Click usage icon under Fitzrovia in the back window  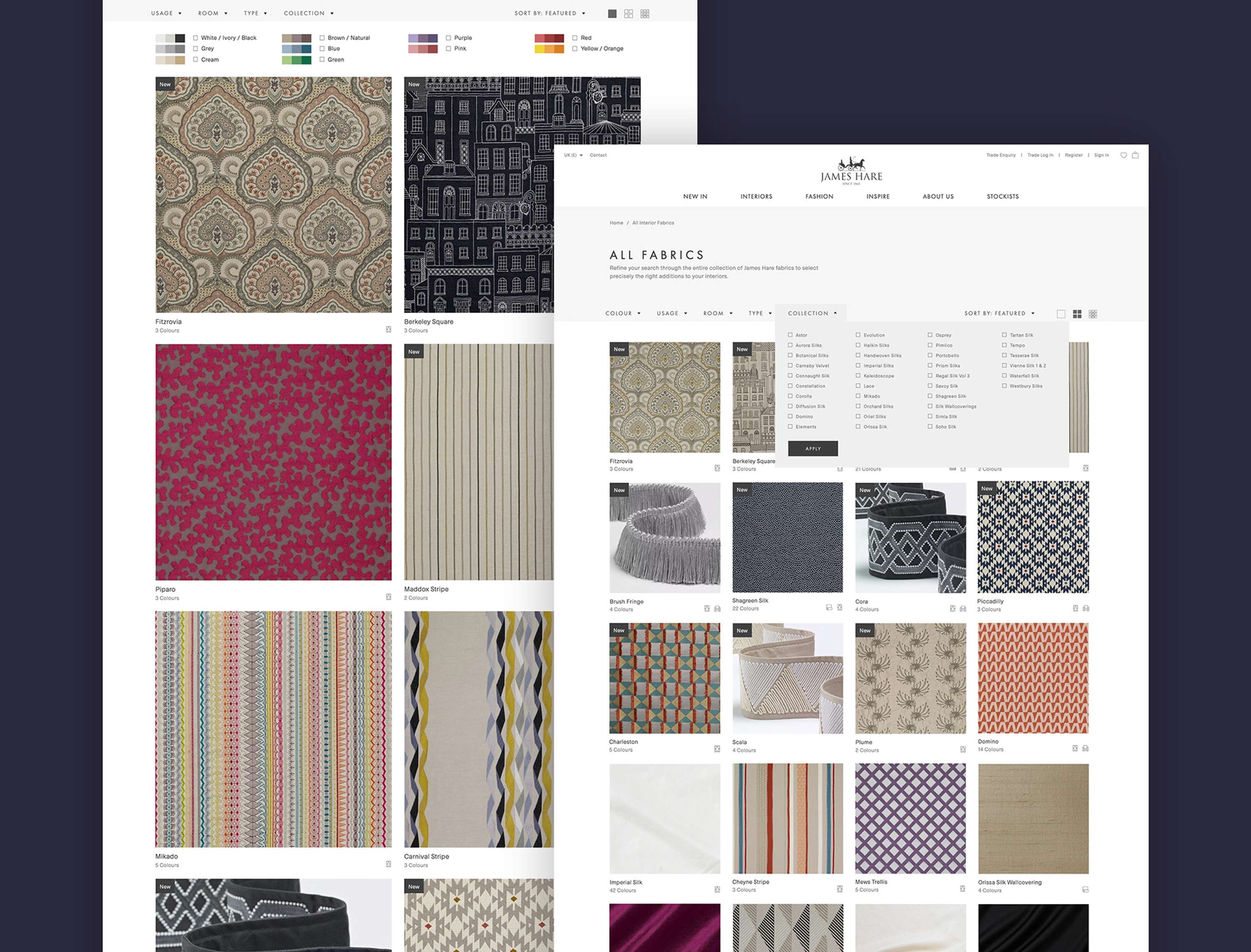pyautogui.click(x=388, y=329)
